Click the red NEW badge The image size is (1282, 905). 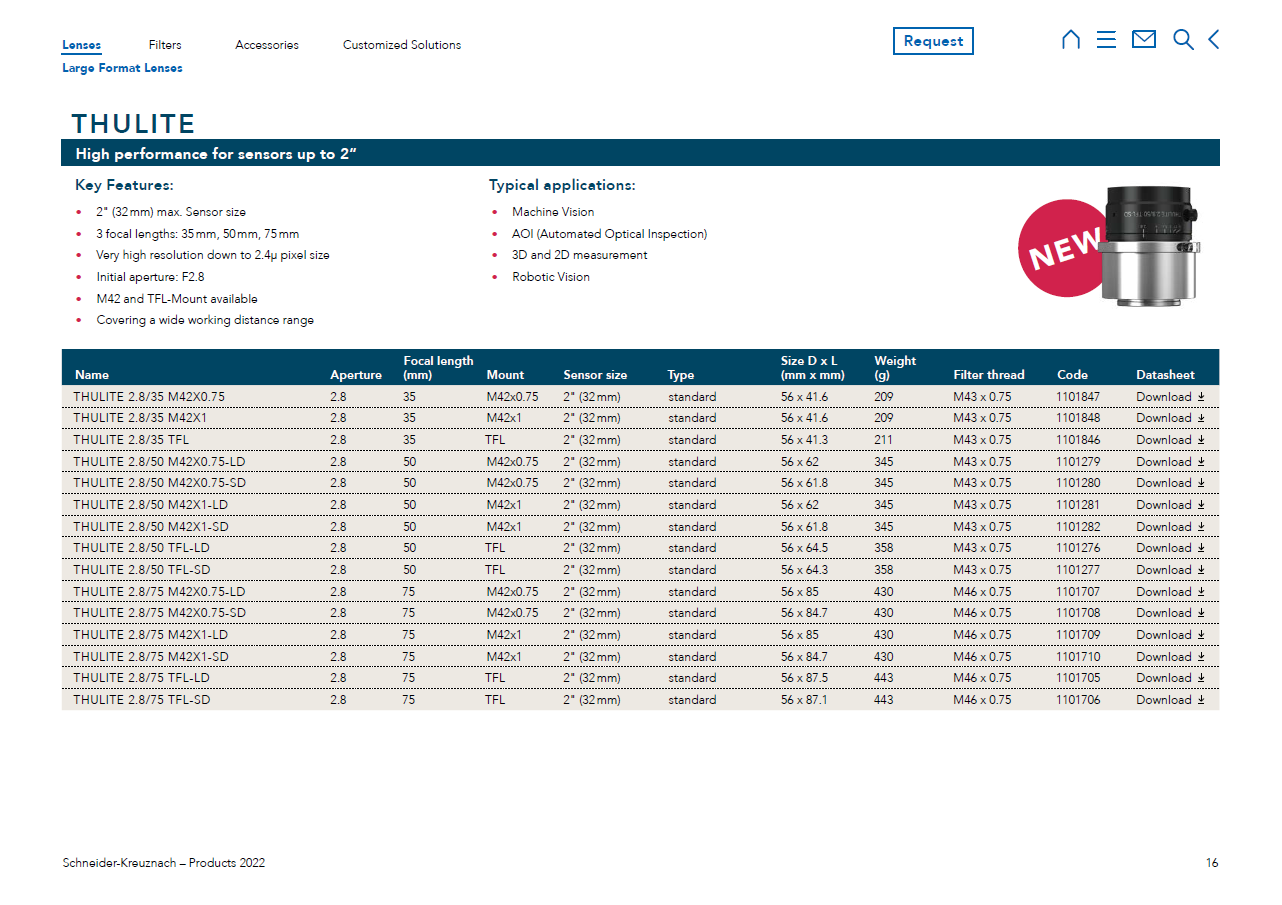pos(1062,248)
